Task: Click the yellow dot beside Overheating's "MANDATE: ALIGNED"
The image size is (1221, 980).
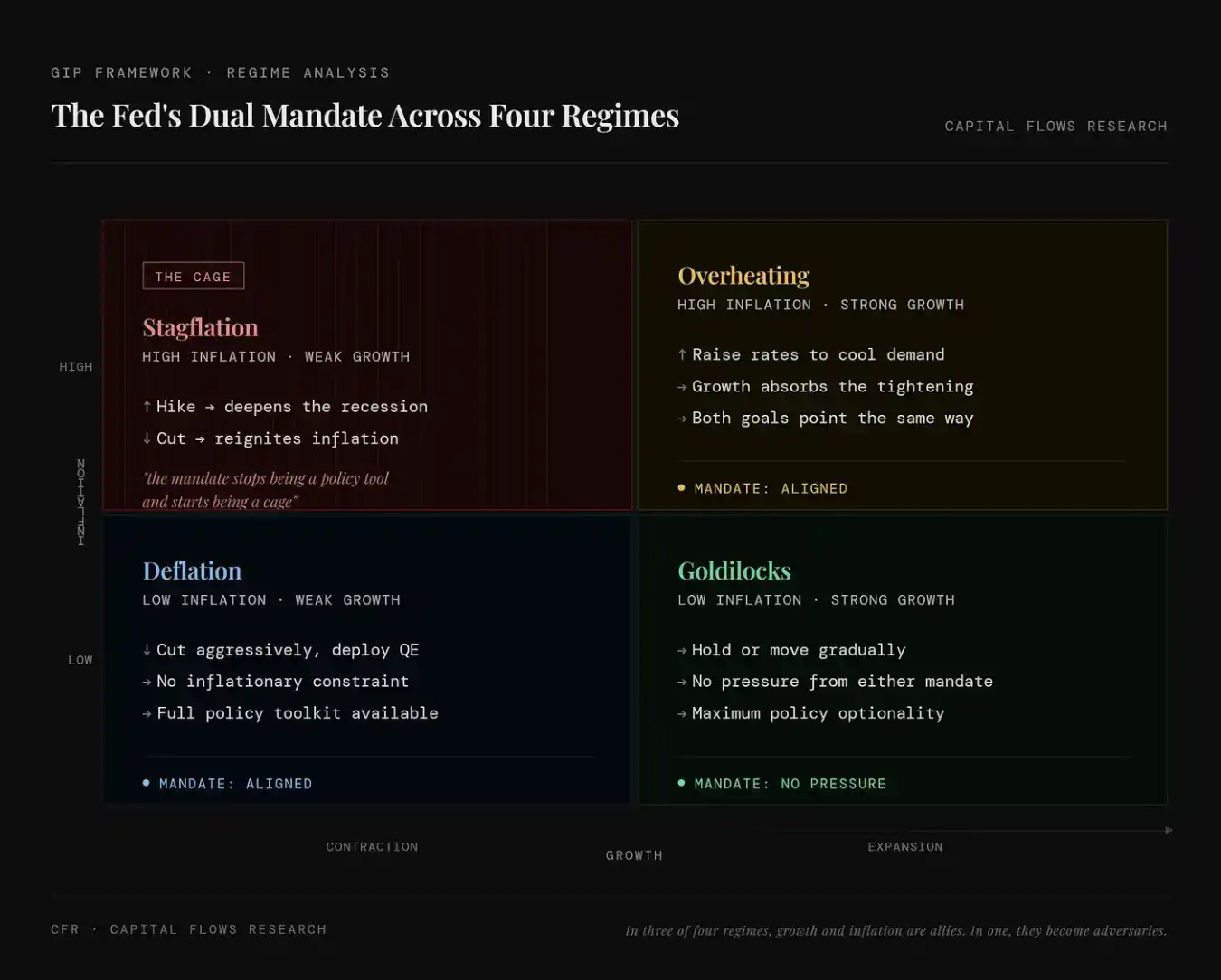Action: (x=682, y=488)
